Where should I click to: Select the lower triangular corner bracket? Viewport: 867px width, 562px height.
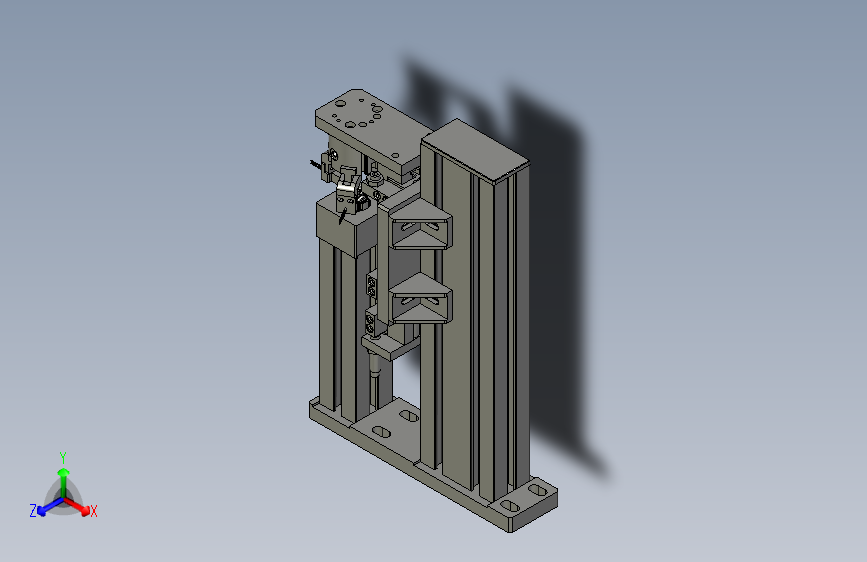(x=421, y=299)
